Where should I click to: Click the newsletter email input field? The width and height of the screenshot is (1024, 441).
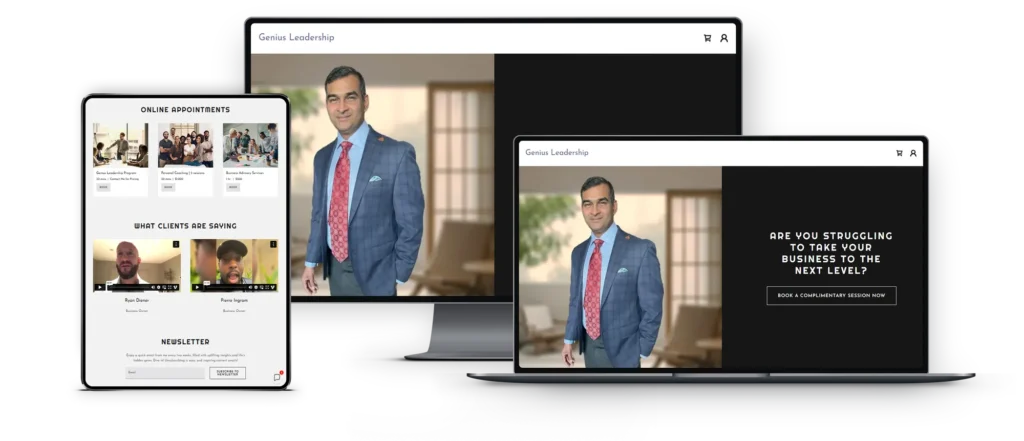(164, 373)
